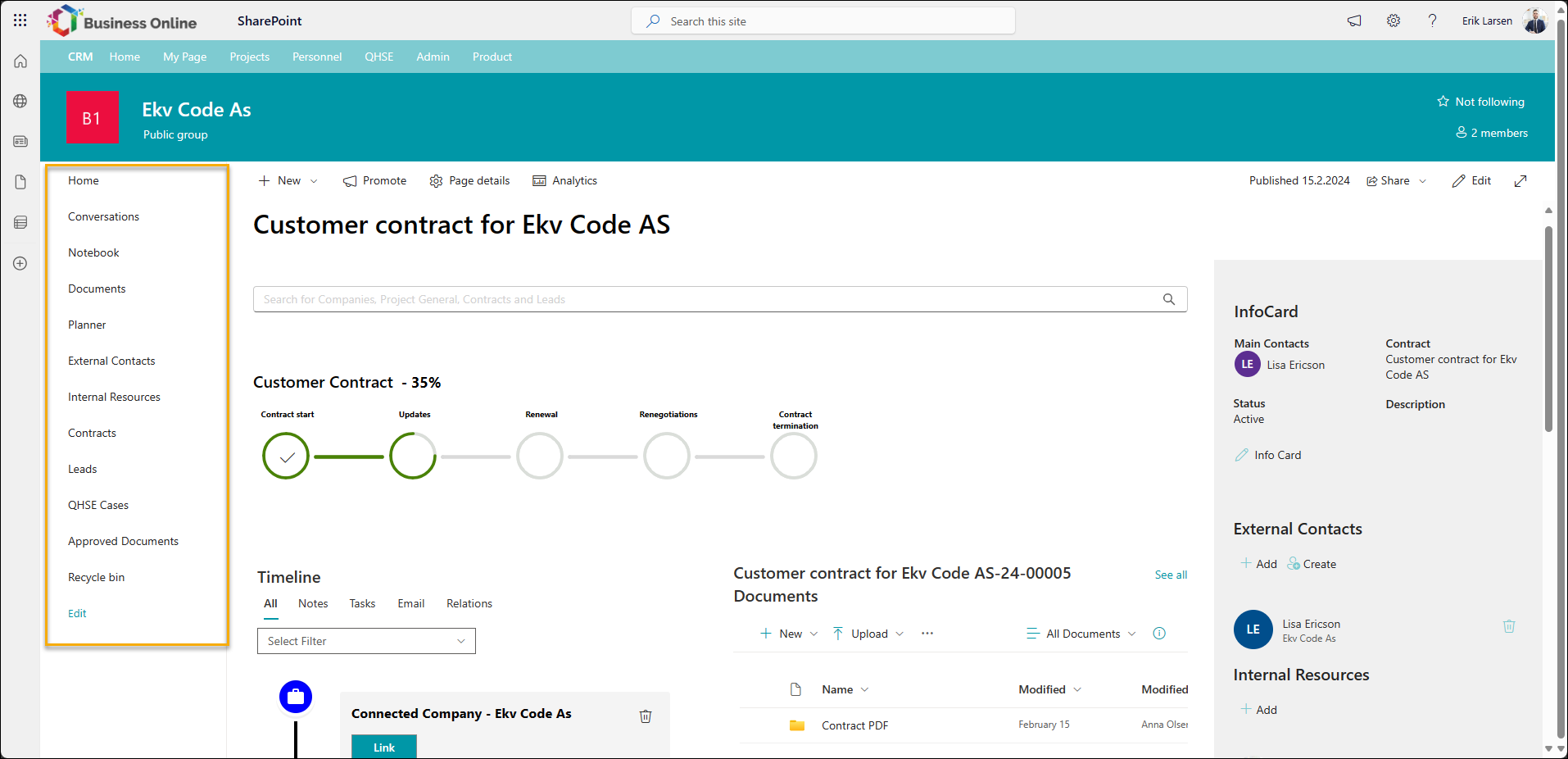Click the Not following star
The image size is (1568, 759).
1443,102
